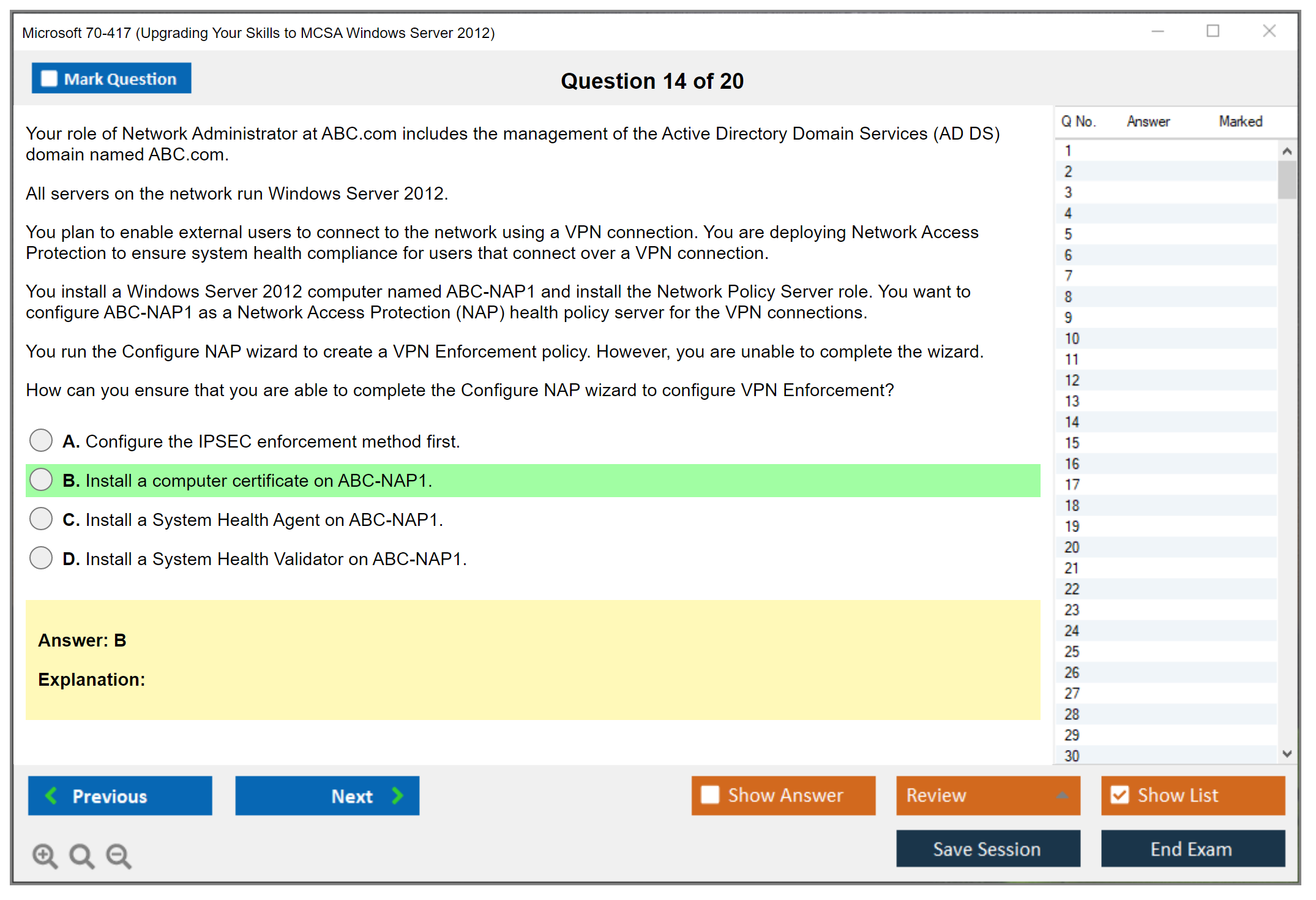This screenshot has height=900, width=1316.
Task: Click the zoom in magnifier icon
Action: point(45,855)
